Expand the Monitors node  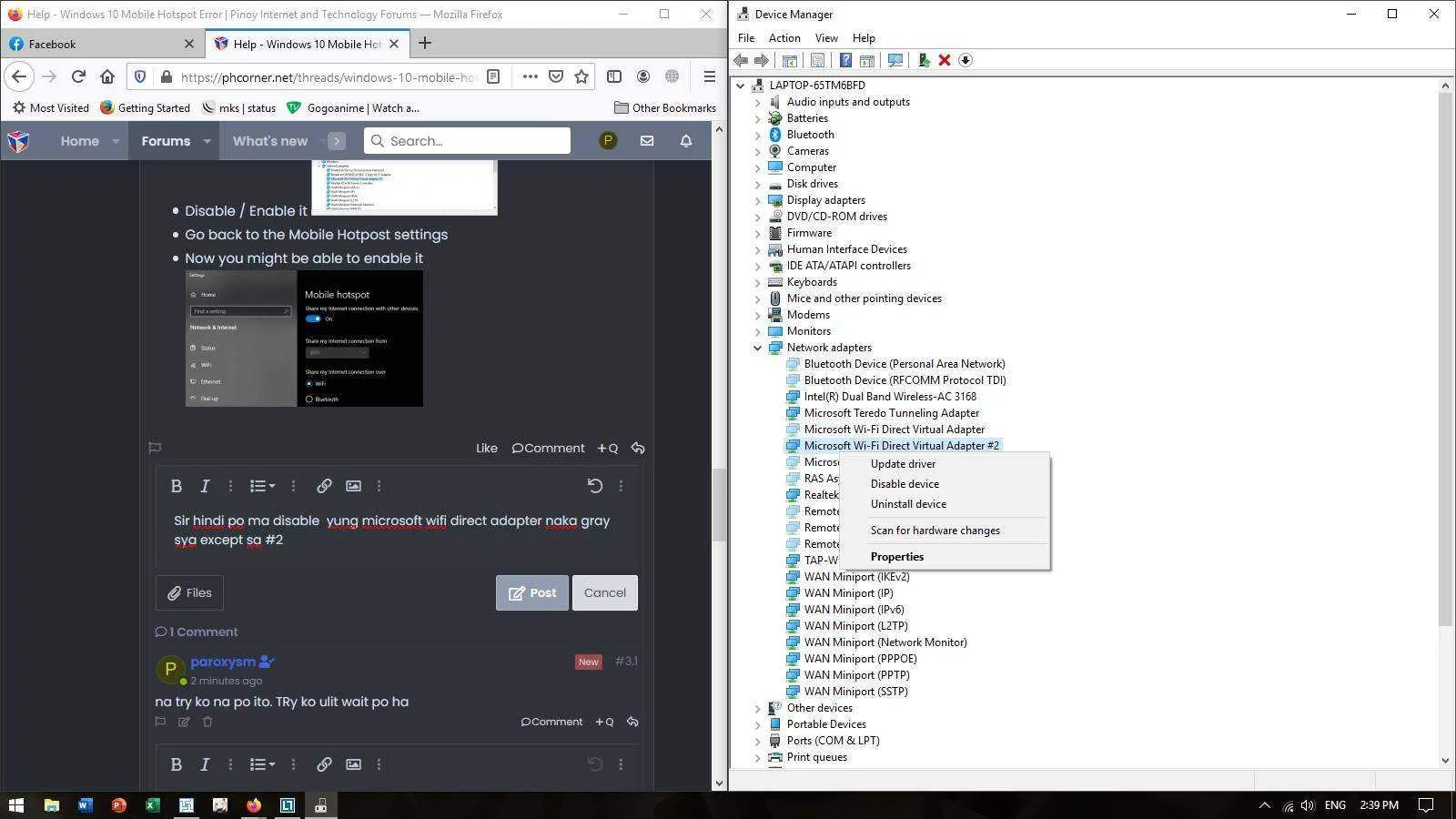pos(757,331)
